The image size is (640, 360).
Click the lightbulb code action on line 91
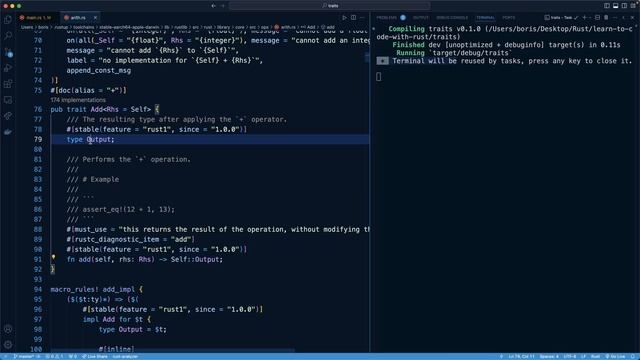pyautogui.click(x=53, y=257)
